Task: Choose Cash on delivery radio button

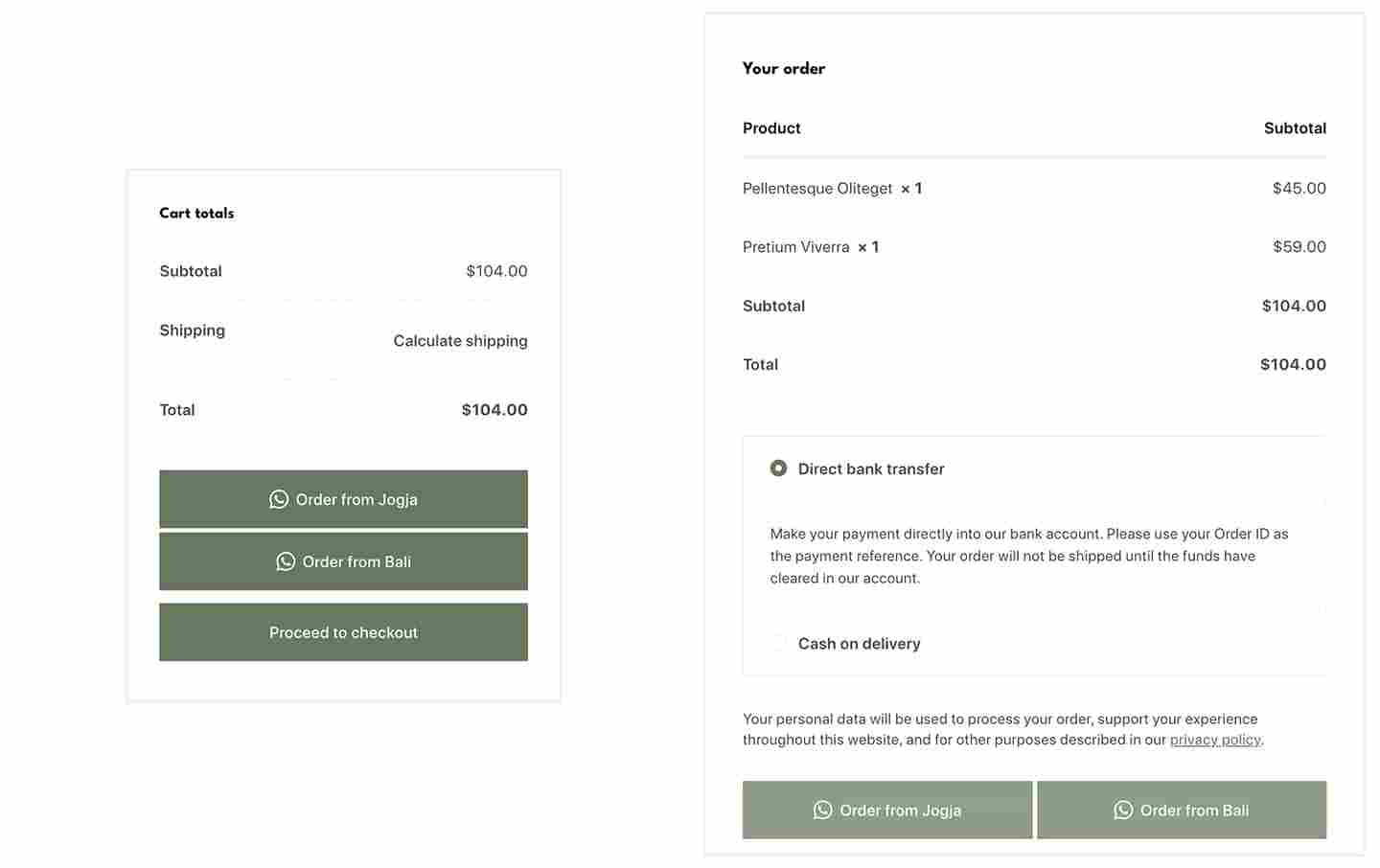Action: click(x=778, y=643)
